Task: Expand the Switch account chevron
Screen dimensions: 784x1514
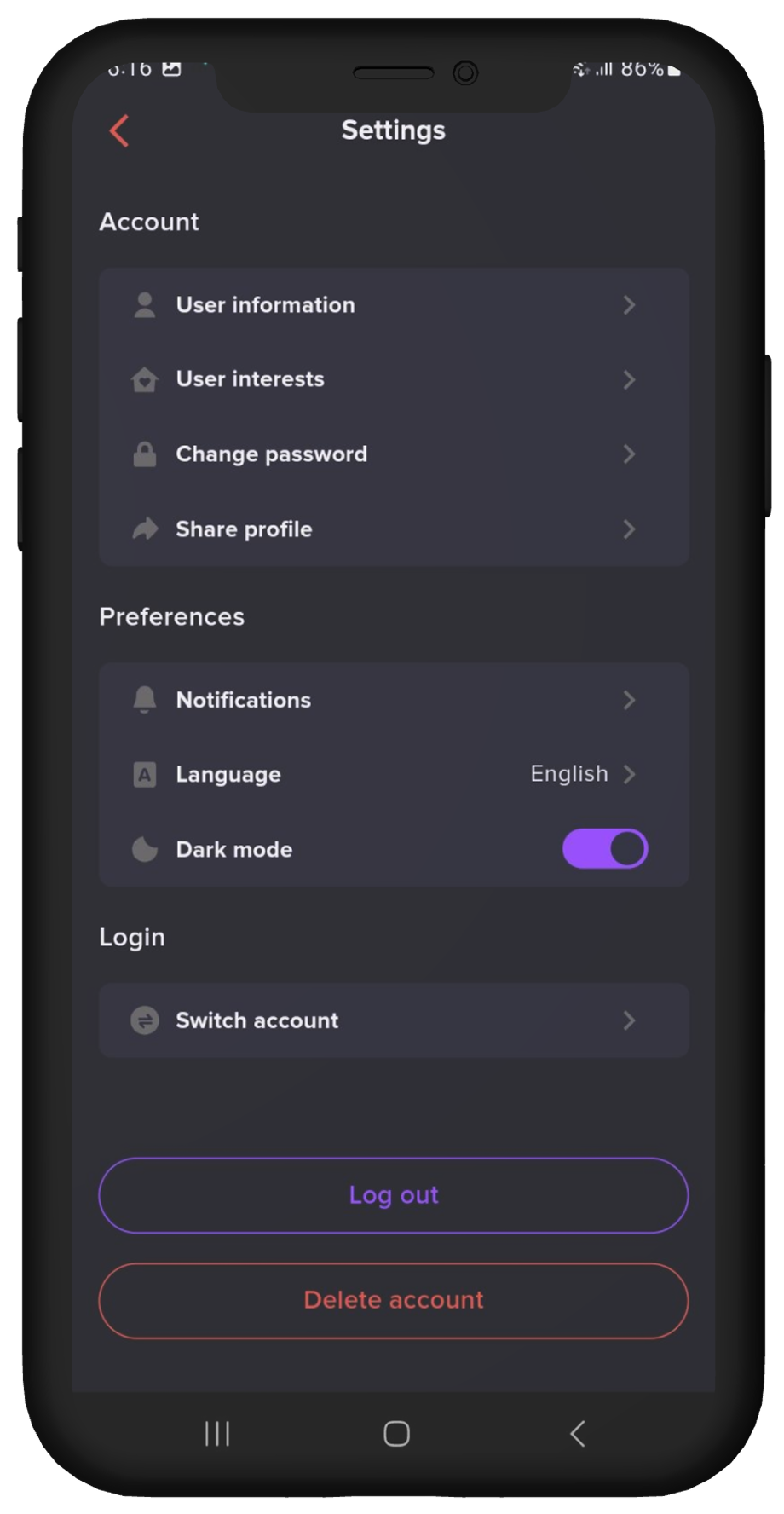Action: [629, 1020]
